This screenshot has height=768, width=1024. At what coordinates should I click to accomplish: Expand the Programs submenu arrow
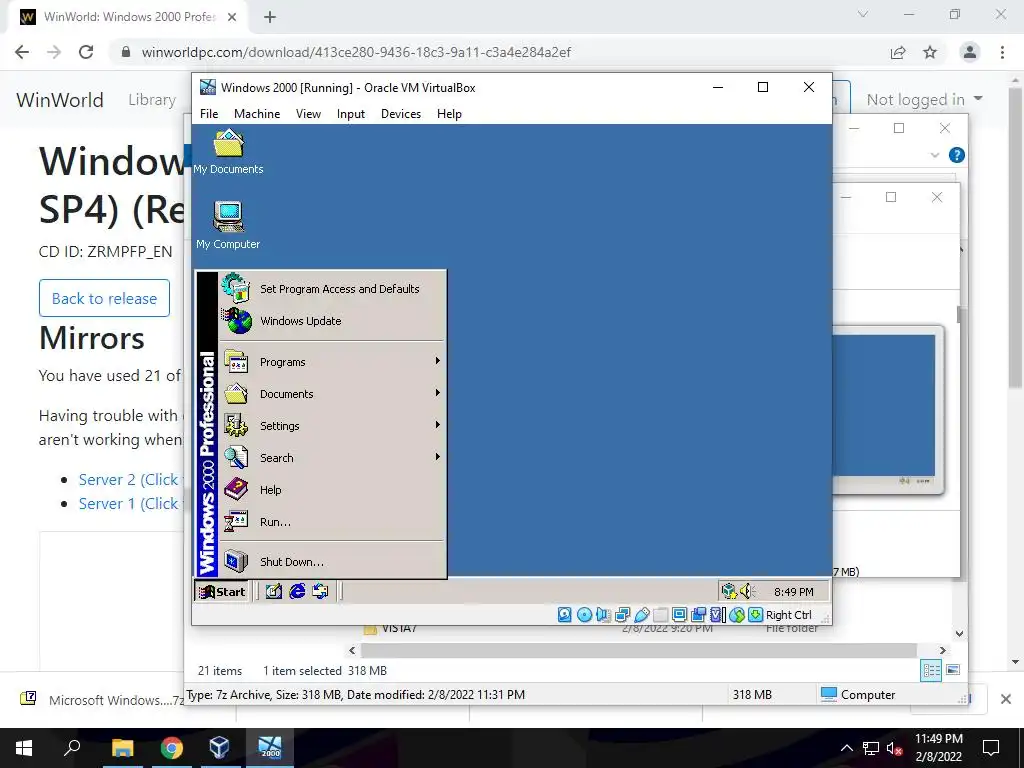point(438,361)
